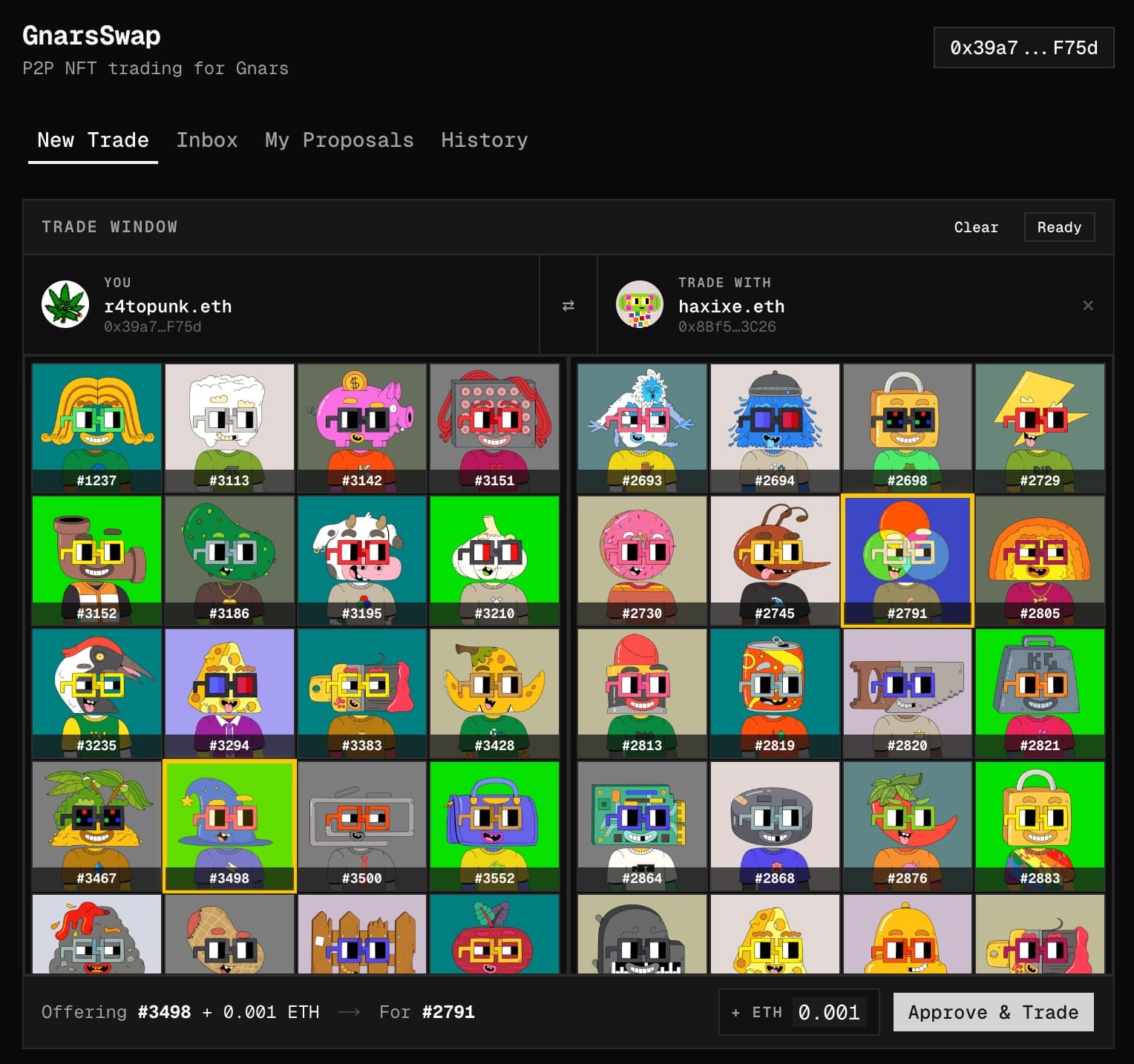Click the Approve & Trade button
Screen dimensions: 1134x1064
tap(993, 1012)
